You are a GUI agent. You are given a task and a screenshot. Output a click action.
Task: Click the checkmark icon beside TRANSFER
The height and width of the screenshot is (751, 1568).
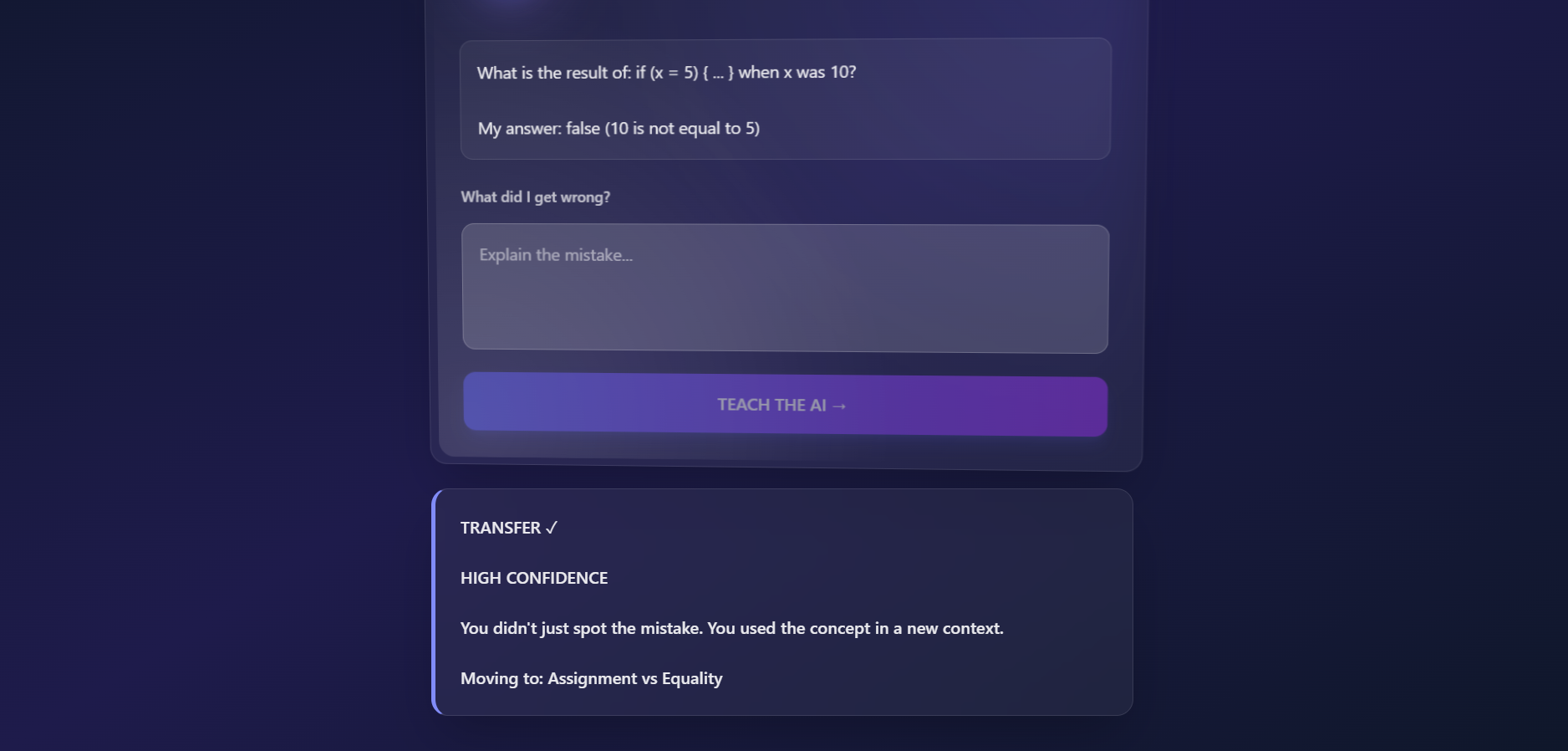(552, 528)
